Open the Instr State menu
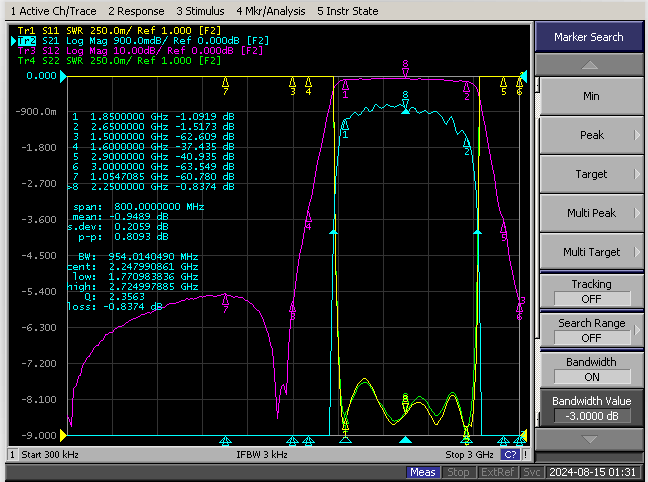Viewport: 648px width, 482px height. (x=348, y=11)
